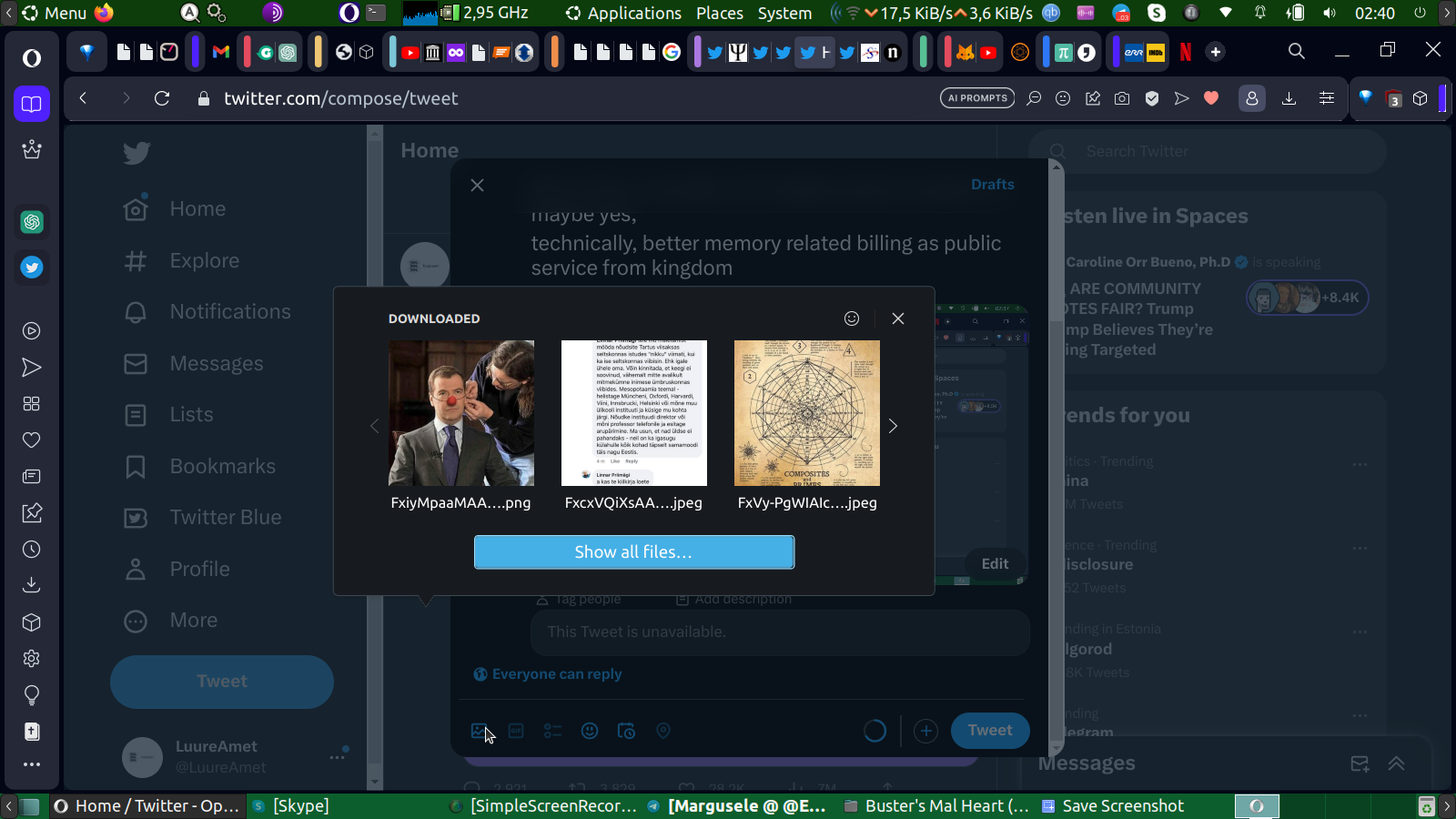Expand the Opera sidebar three-dots menu
This screenshot has height=819, width=1456.
(x=32, y=764)
